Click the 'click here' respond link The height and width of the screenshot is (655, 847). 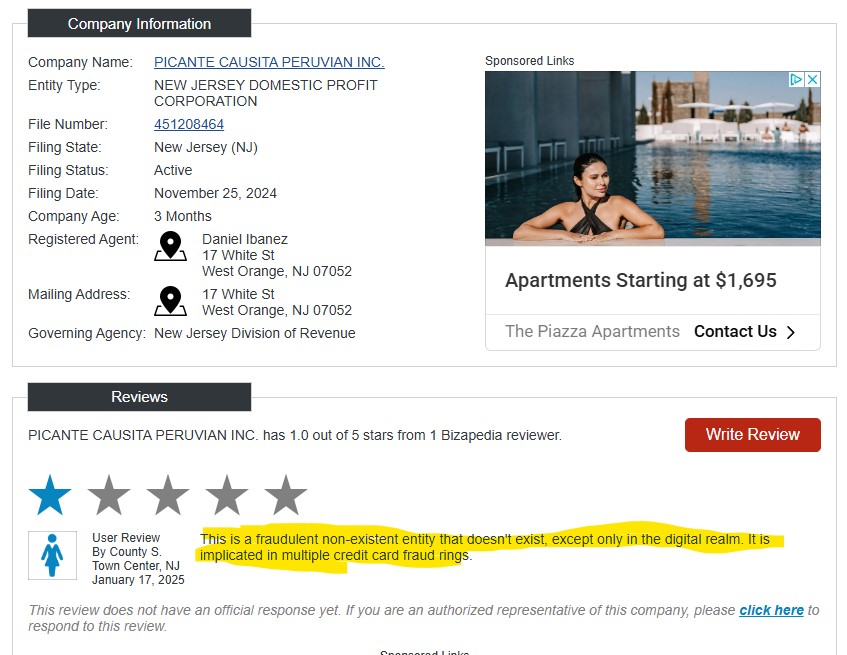click(x=771, y=610)
